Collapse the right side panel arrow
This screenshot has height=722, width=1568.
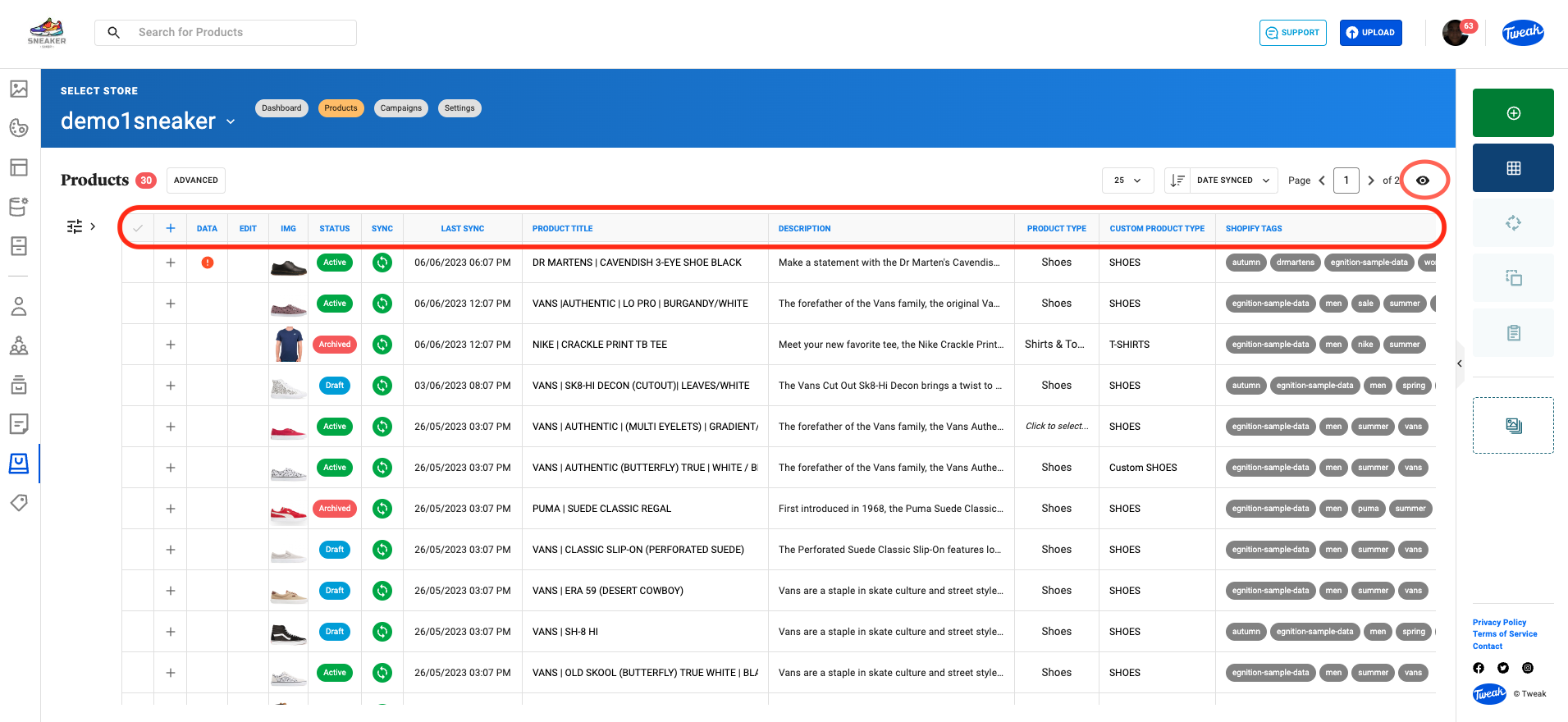(x=1460, y=363)
